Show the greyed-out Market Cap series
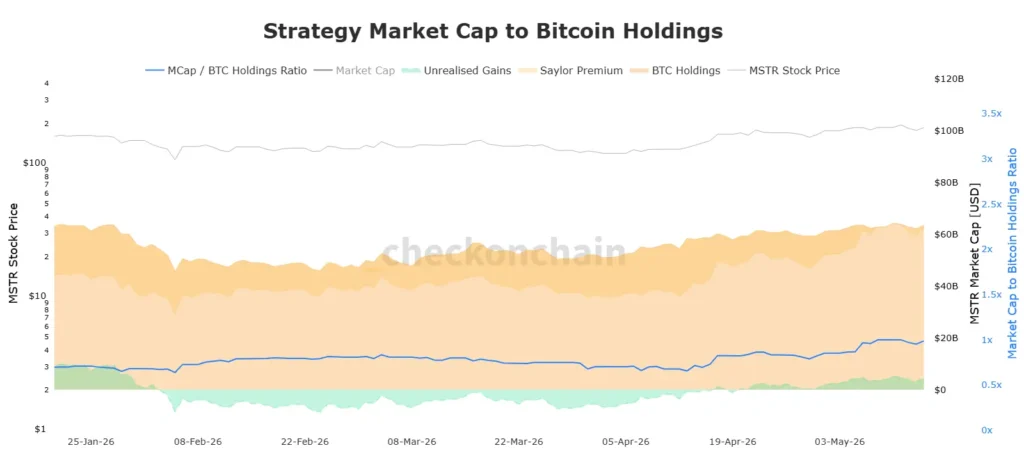 pyautogui.click(x=355, y=71)
